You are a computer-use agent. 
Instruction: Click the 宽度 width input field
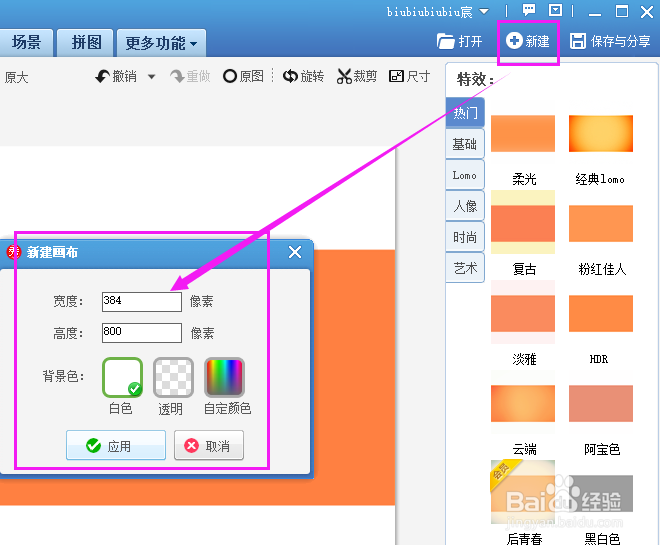coord(142,301)
